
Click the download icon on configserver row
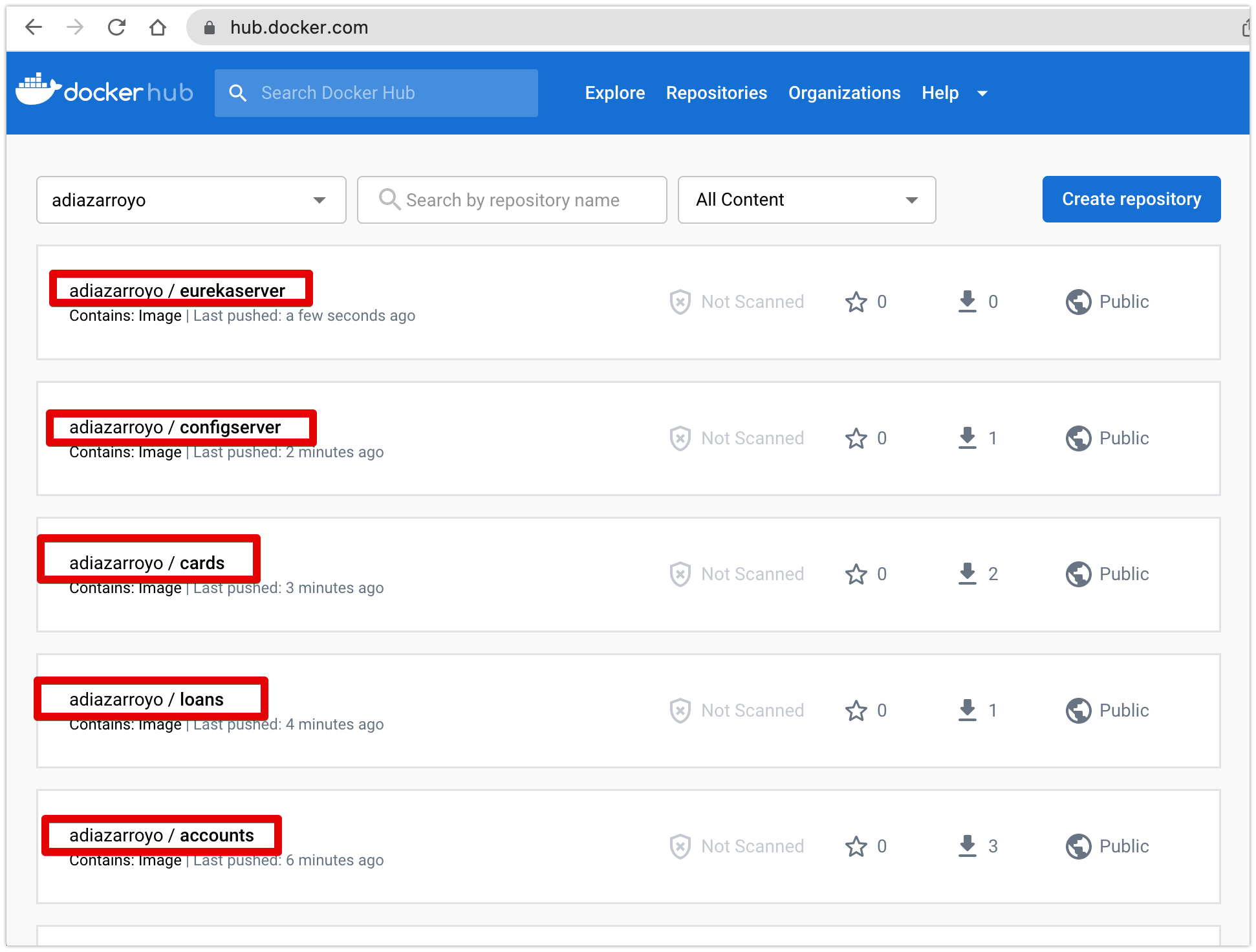[968, 438]
